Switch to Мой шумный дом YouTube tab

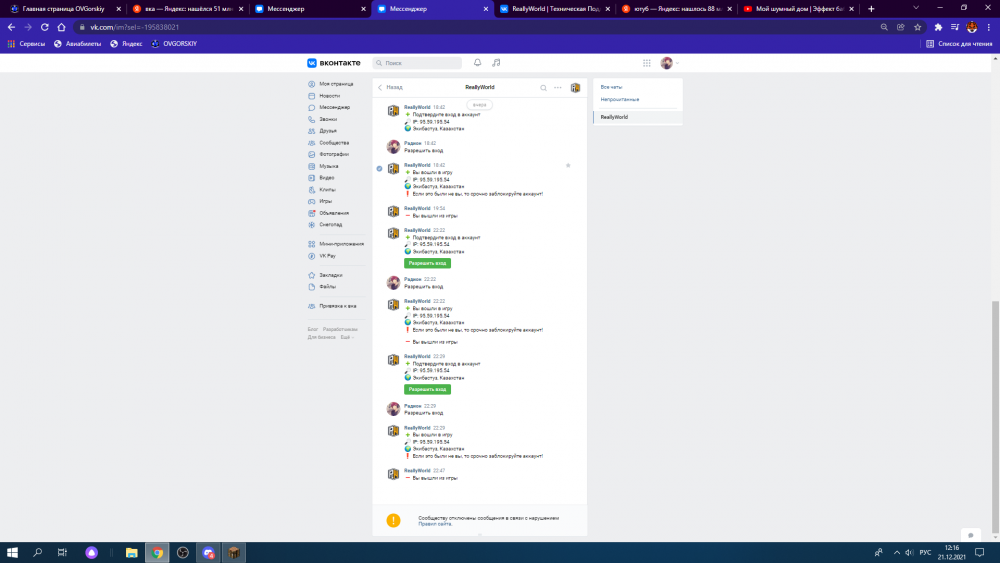(799, 9)
